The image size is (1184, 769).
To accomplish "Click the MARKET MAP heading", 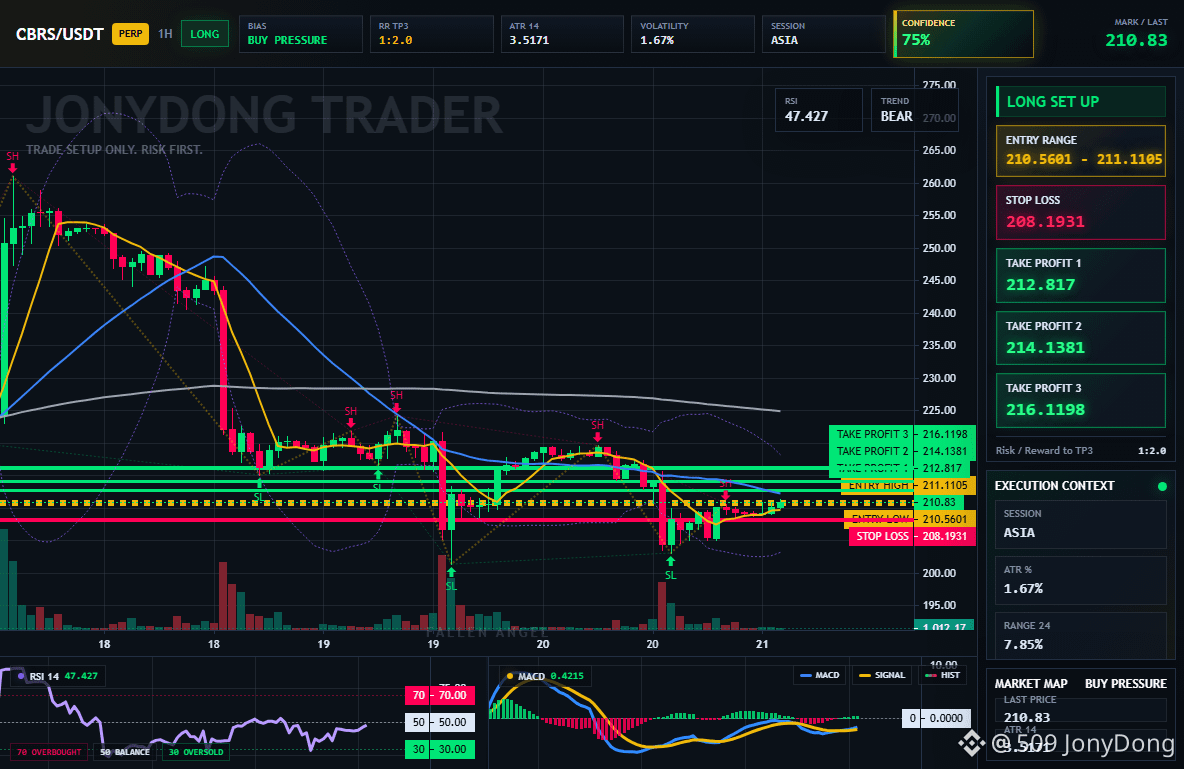I will 1031,684.
